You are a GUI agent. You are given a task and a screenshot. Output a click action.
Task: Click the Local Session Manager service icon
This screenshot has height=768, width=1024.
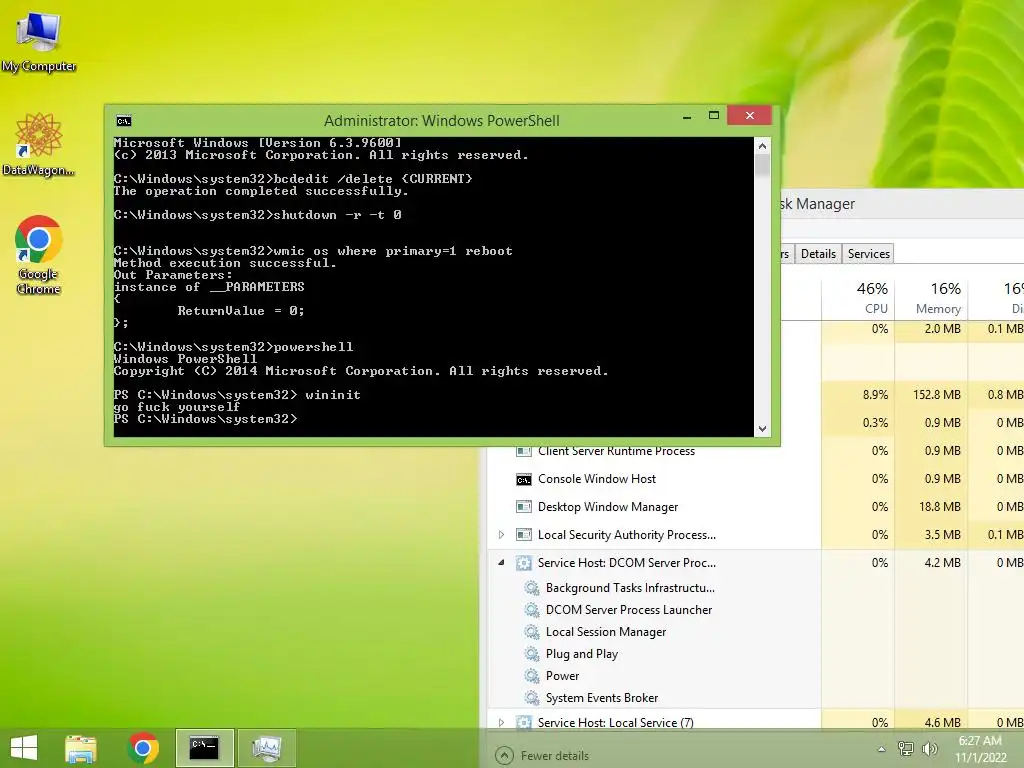532,632
